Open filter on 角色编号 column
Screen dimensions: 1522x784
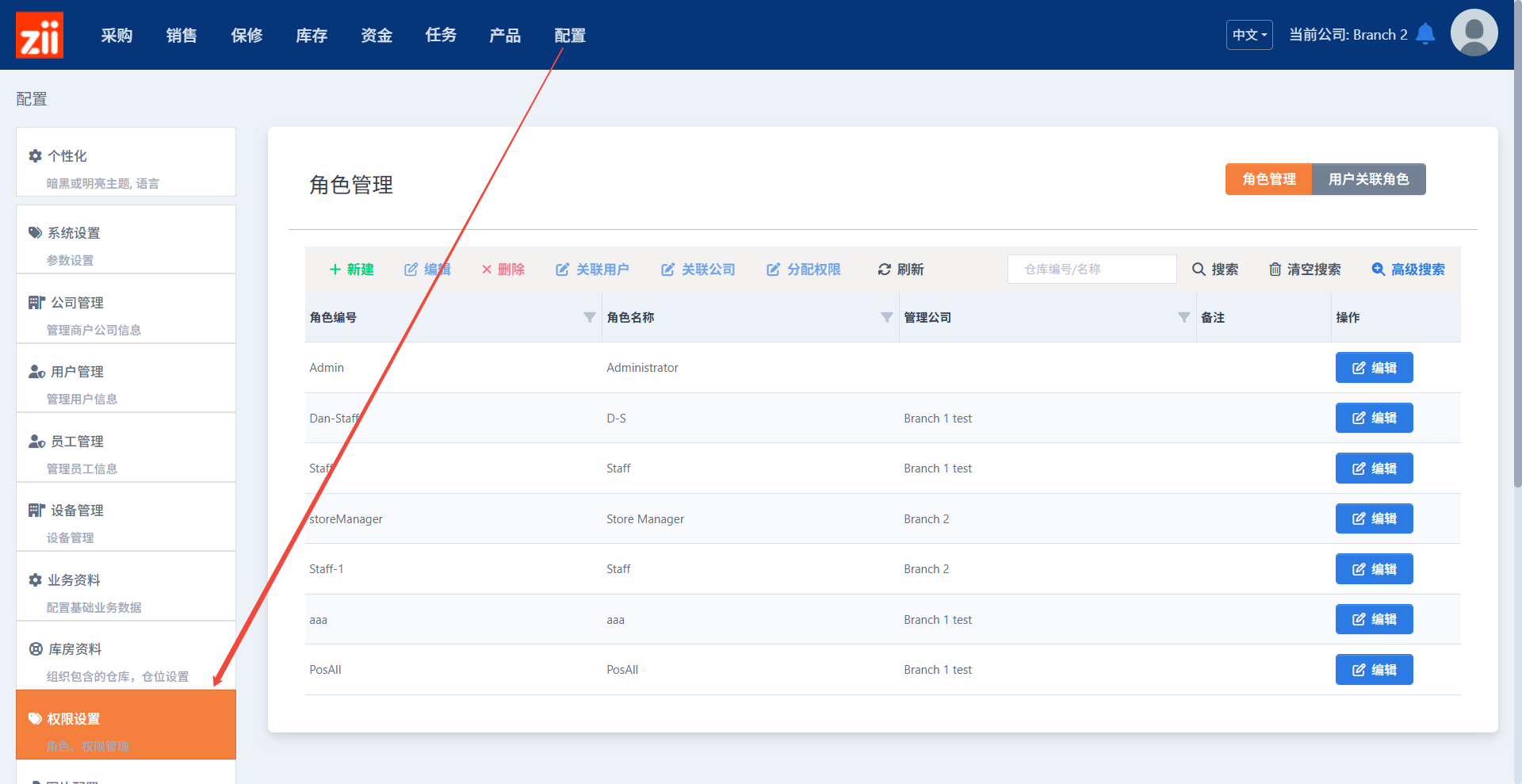pos(589,318)
